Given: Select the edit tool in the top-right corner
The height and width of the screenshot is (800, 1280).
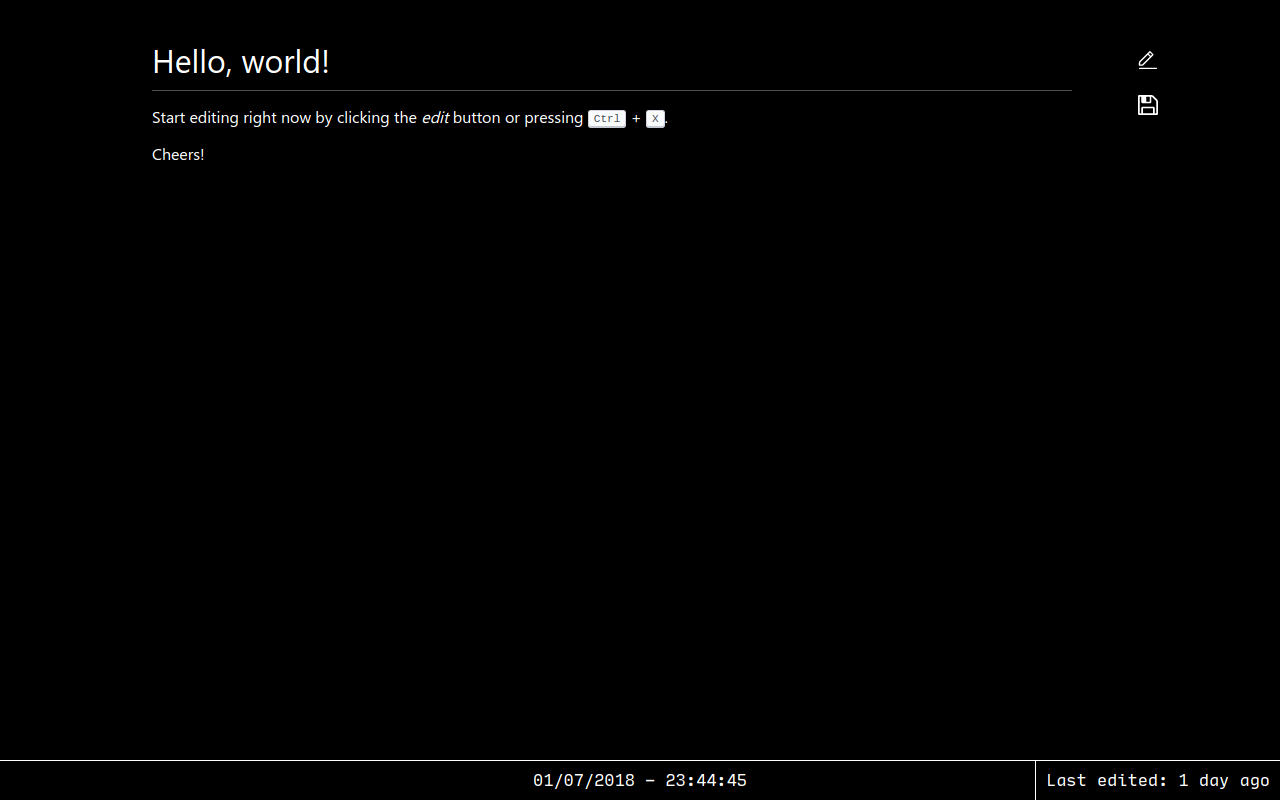Looking at the screenshot, I should coord(1147,60).
